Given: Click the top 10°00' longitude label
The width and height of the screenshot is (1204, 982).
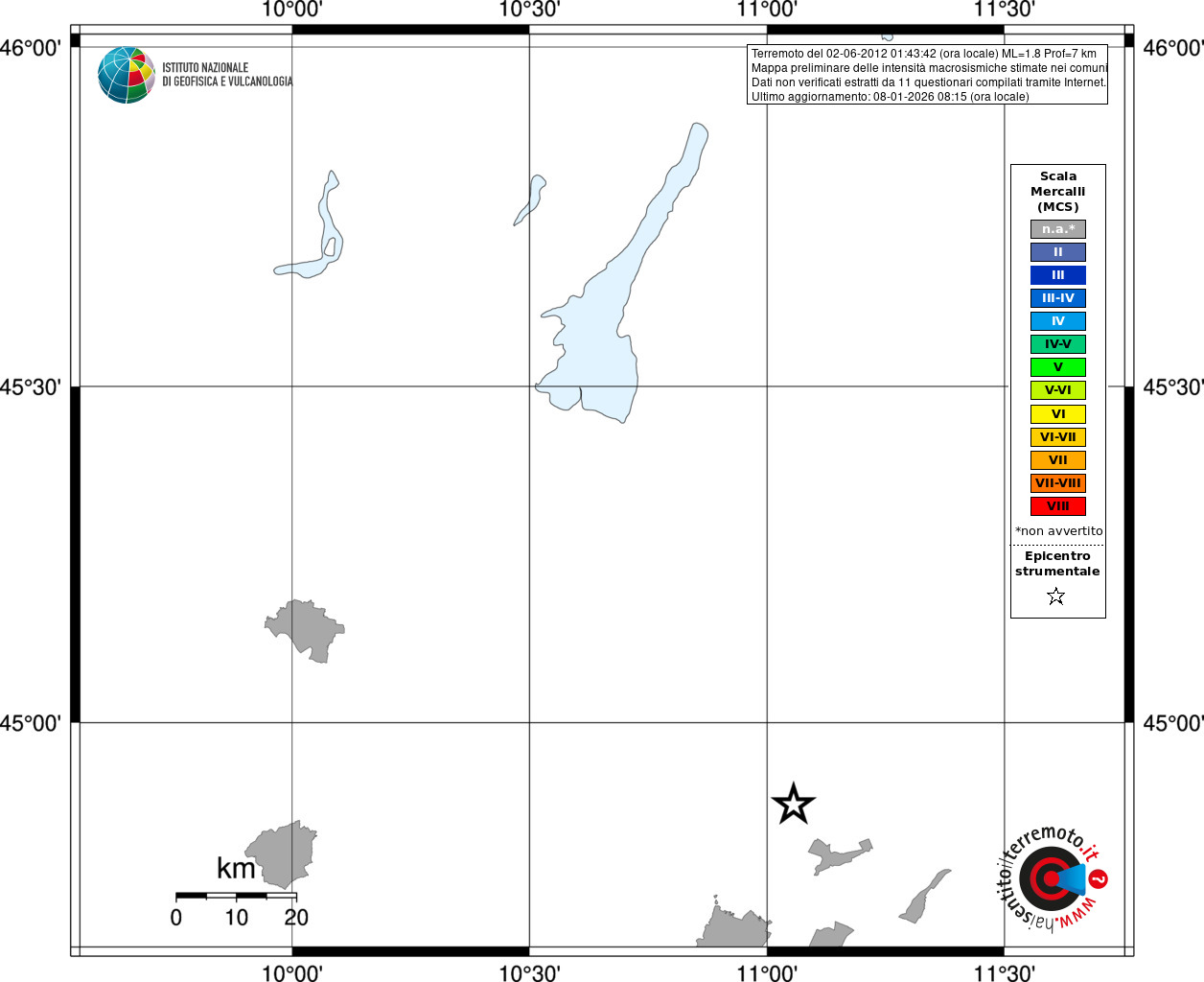Looking at the screenshot, I should [x=292, y=10].
